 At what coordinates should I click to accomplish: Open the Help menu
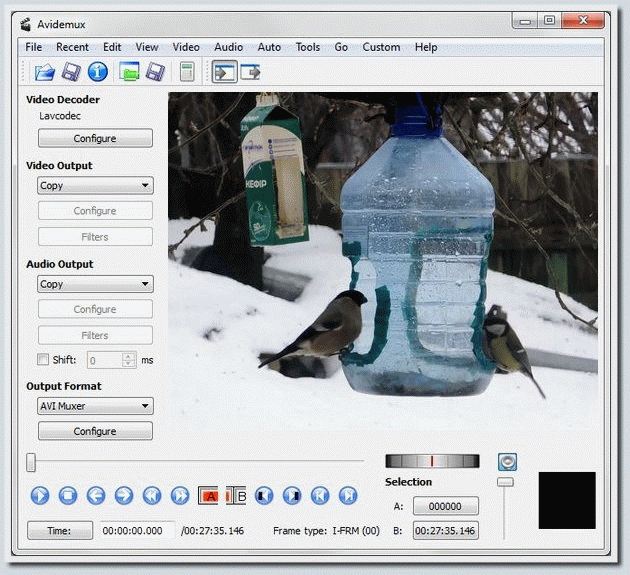coord(426,47)
